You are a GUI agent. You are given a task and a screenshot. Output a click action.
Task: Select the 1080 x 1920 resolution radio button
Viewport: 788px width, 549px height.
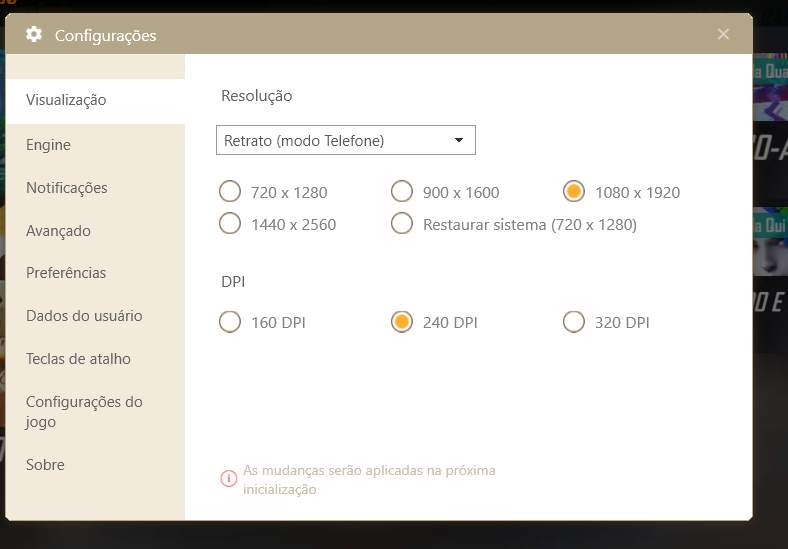click(573, 192)
